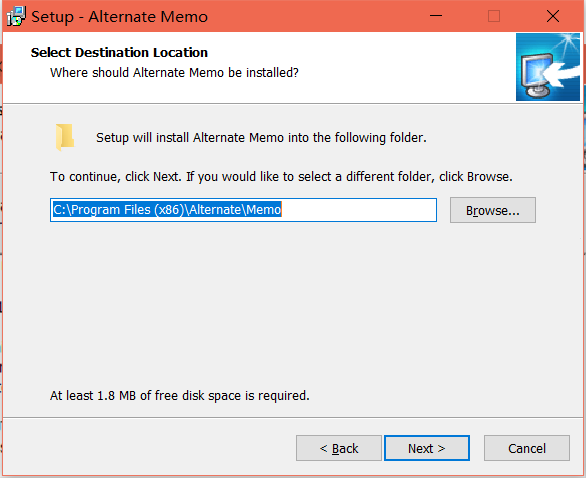The width and height of the screenshot is (586, 478).
Task: Close the Setup window
Action: coord(553,16)
